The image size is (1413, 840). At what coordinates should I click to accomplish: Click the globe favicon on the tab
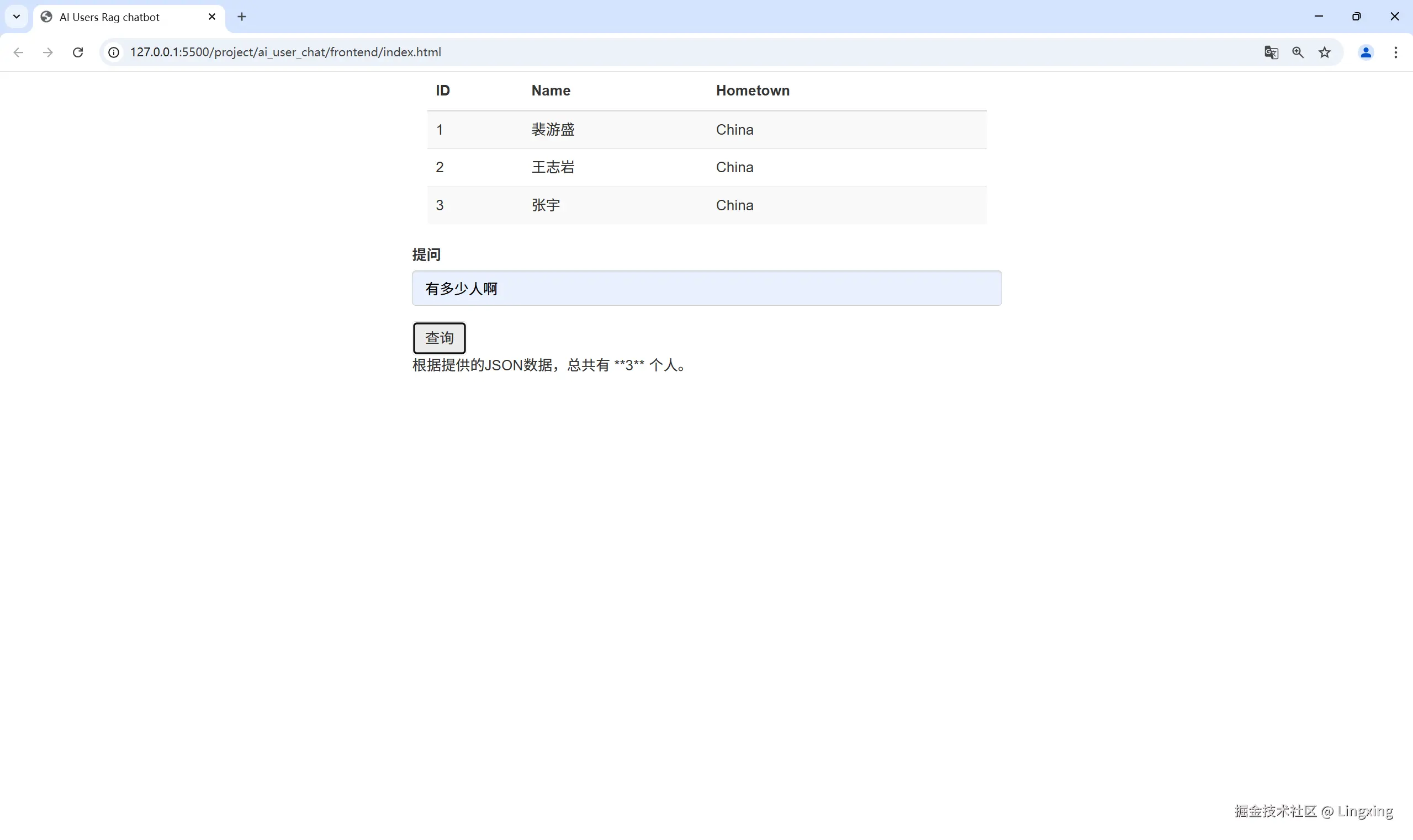click(x=46, y=17)
